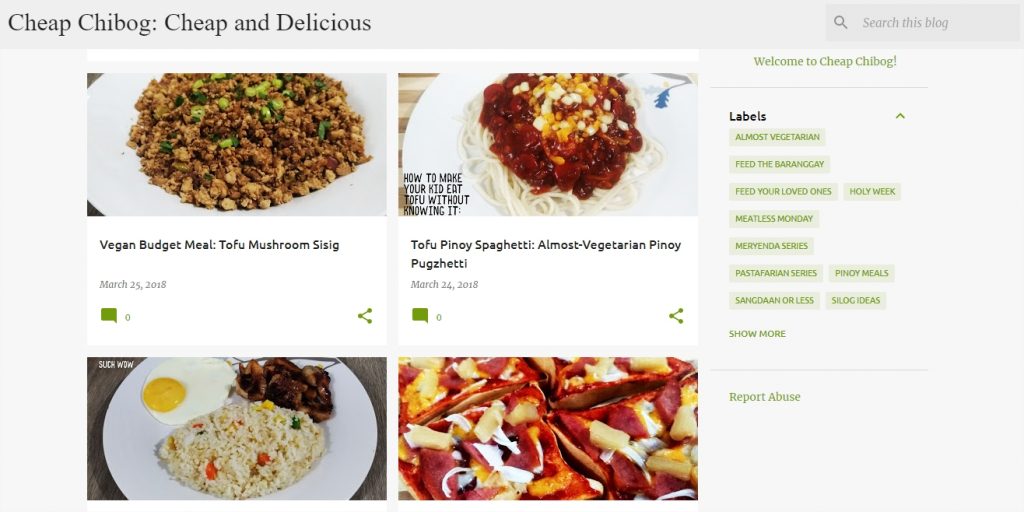Open Vegan Budget Meal: Tofu Mushroom Sisig title

coord(219,245)
